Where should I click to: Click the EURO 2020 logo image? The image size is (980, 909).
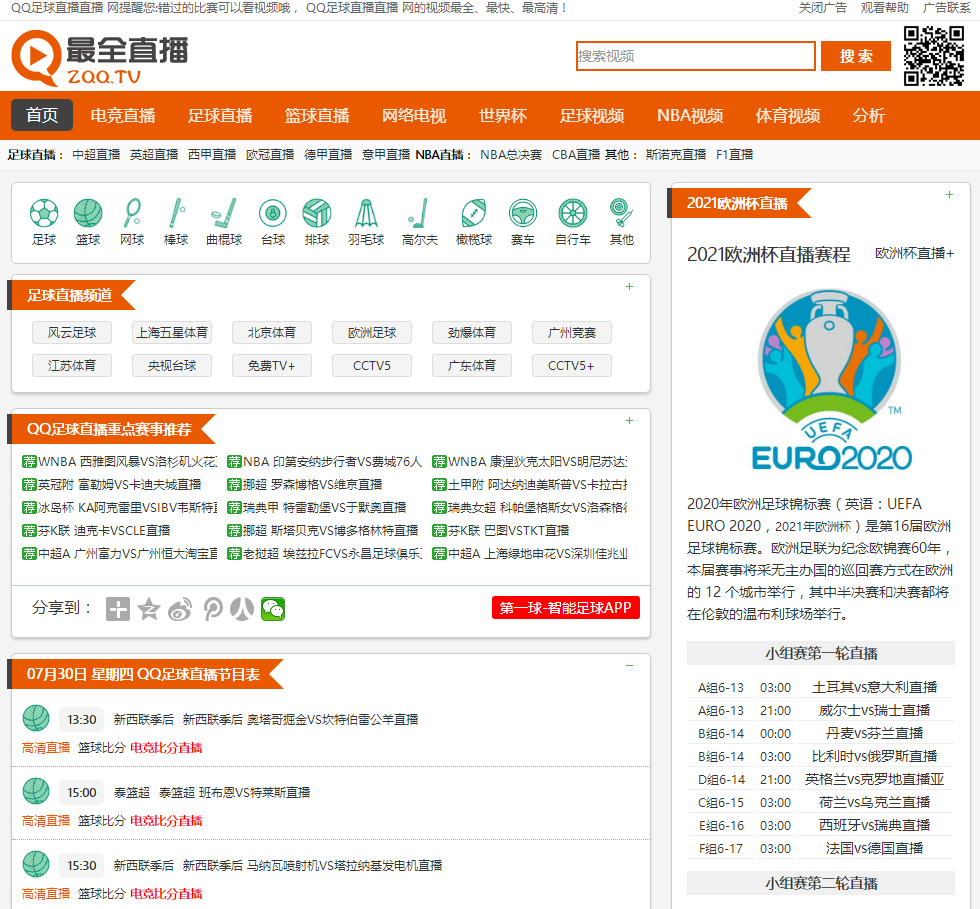[x=830, y=379]
